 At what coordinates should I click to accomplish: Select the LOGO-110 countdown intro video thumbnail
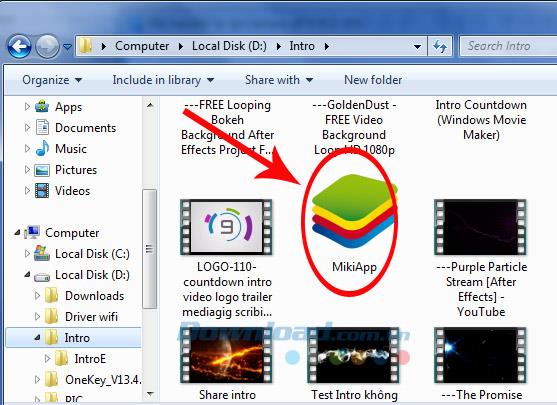pos(226,227)
